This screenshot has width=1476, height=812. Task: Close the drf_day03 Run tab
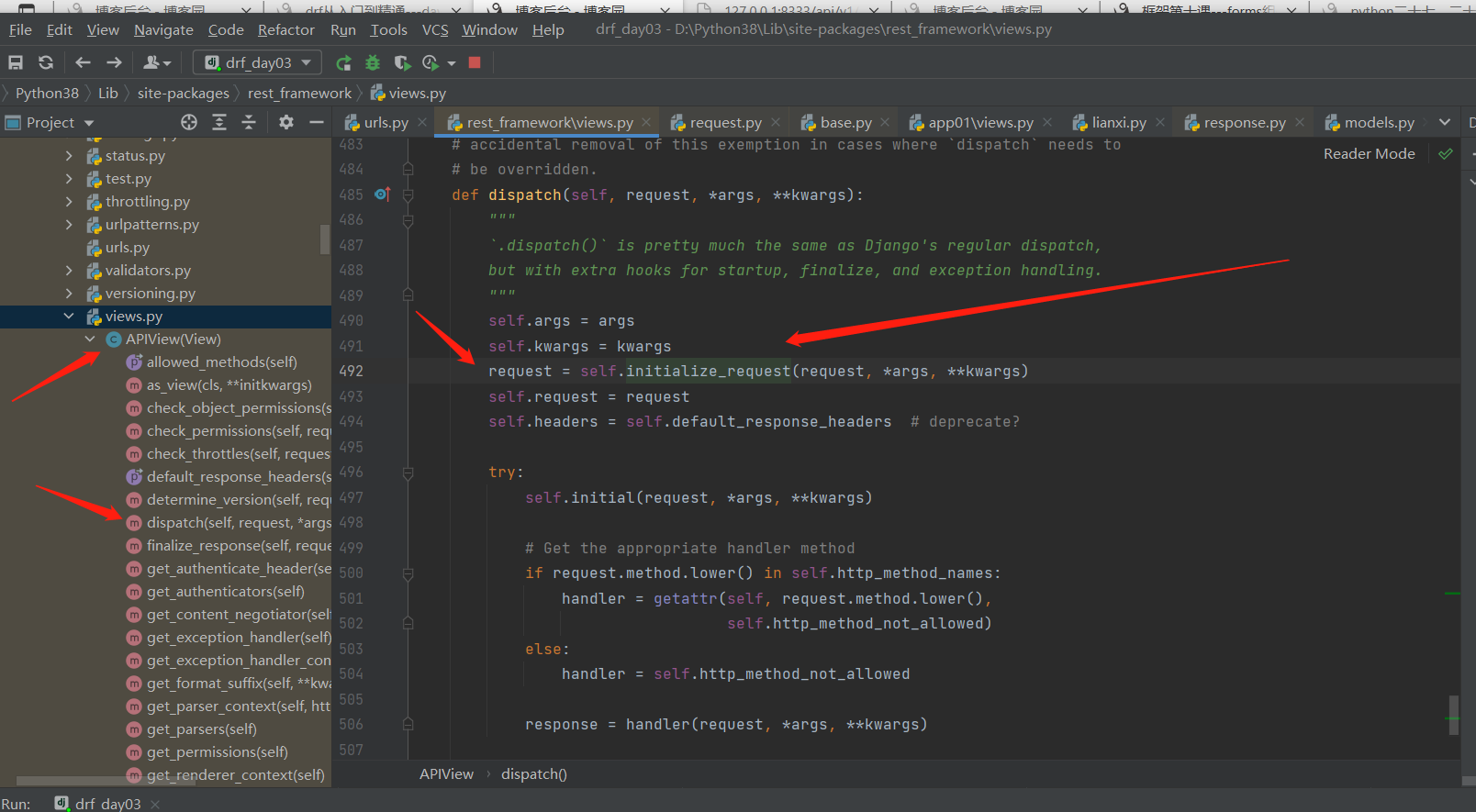(x=155, y=804)
